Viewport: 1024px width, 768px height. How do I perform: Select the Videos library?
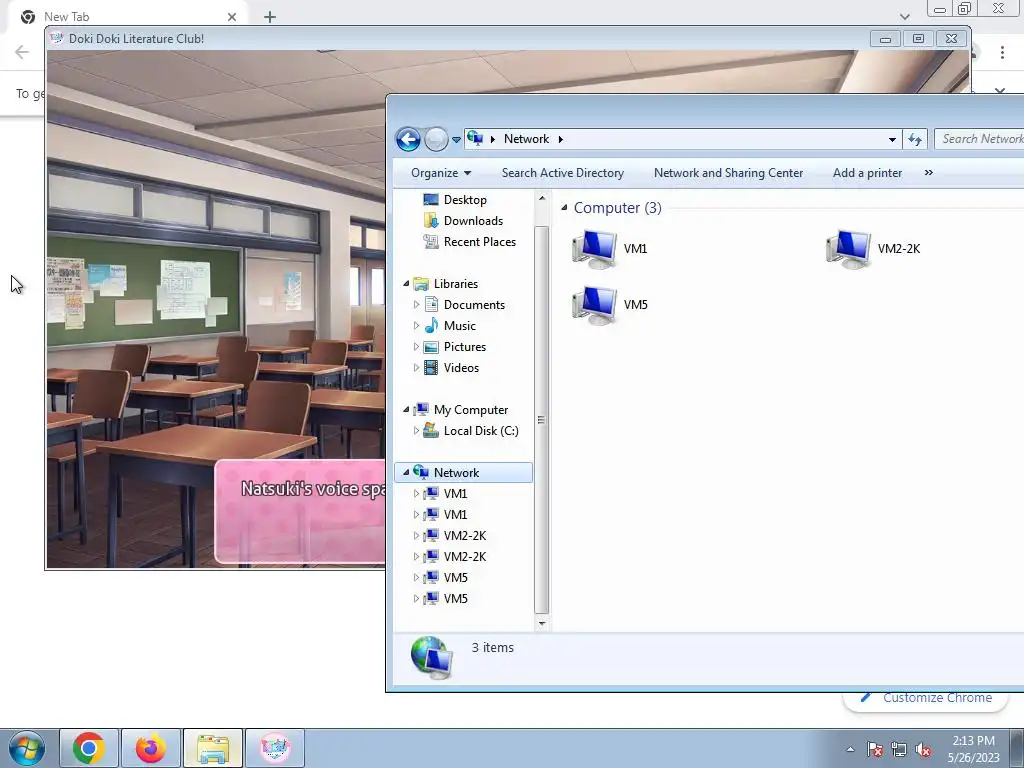point(461,368)
